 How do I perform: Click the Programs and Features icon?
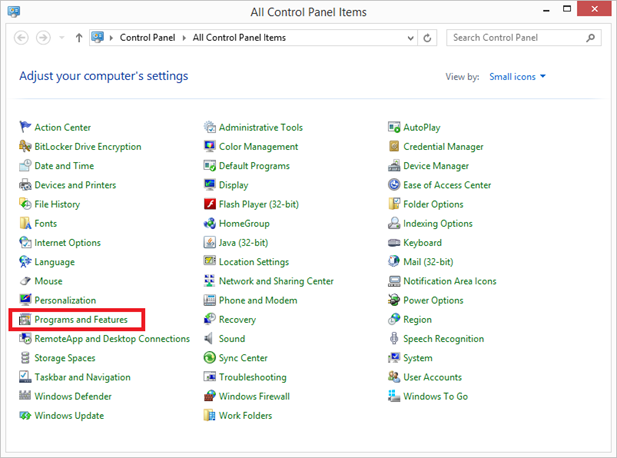click(25, 319)
